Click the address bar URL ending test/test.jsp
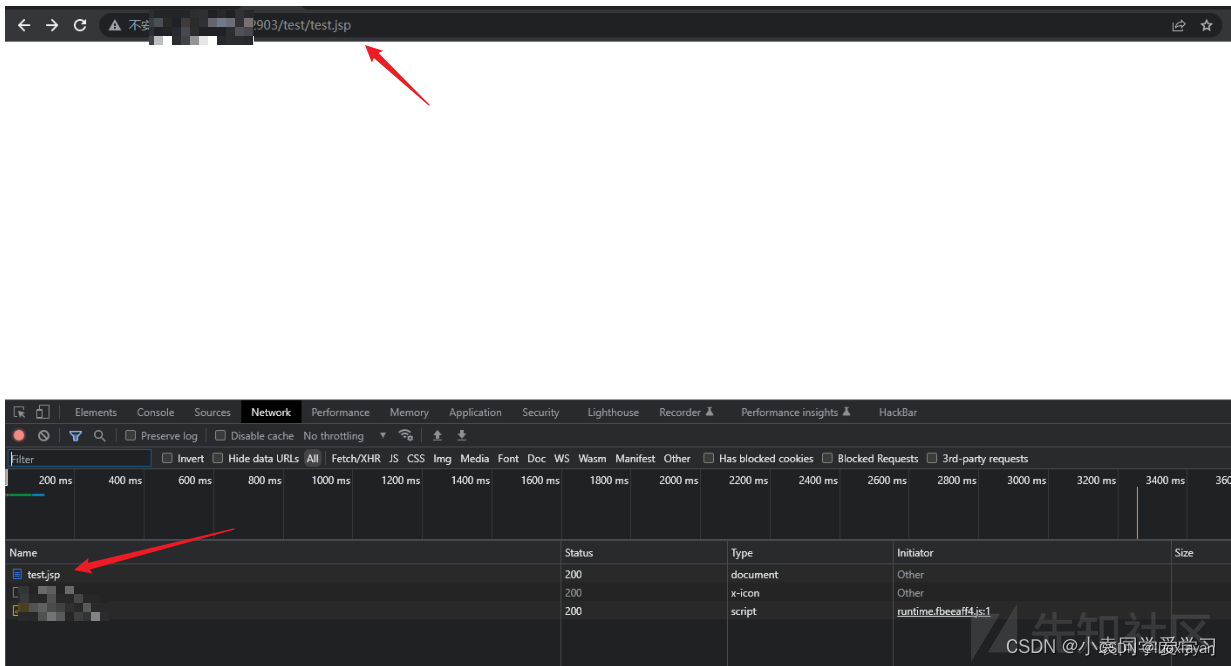Image resolution: width=1231 pixels, height=666 pixels. click(304, 25)
